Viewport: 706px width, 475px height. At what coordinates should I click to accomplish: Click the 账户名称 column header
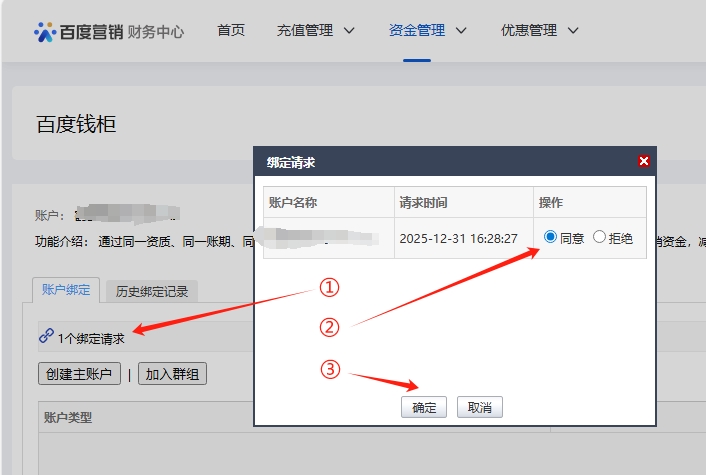pyautogui.click(x=293, y=202)
